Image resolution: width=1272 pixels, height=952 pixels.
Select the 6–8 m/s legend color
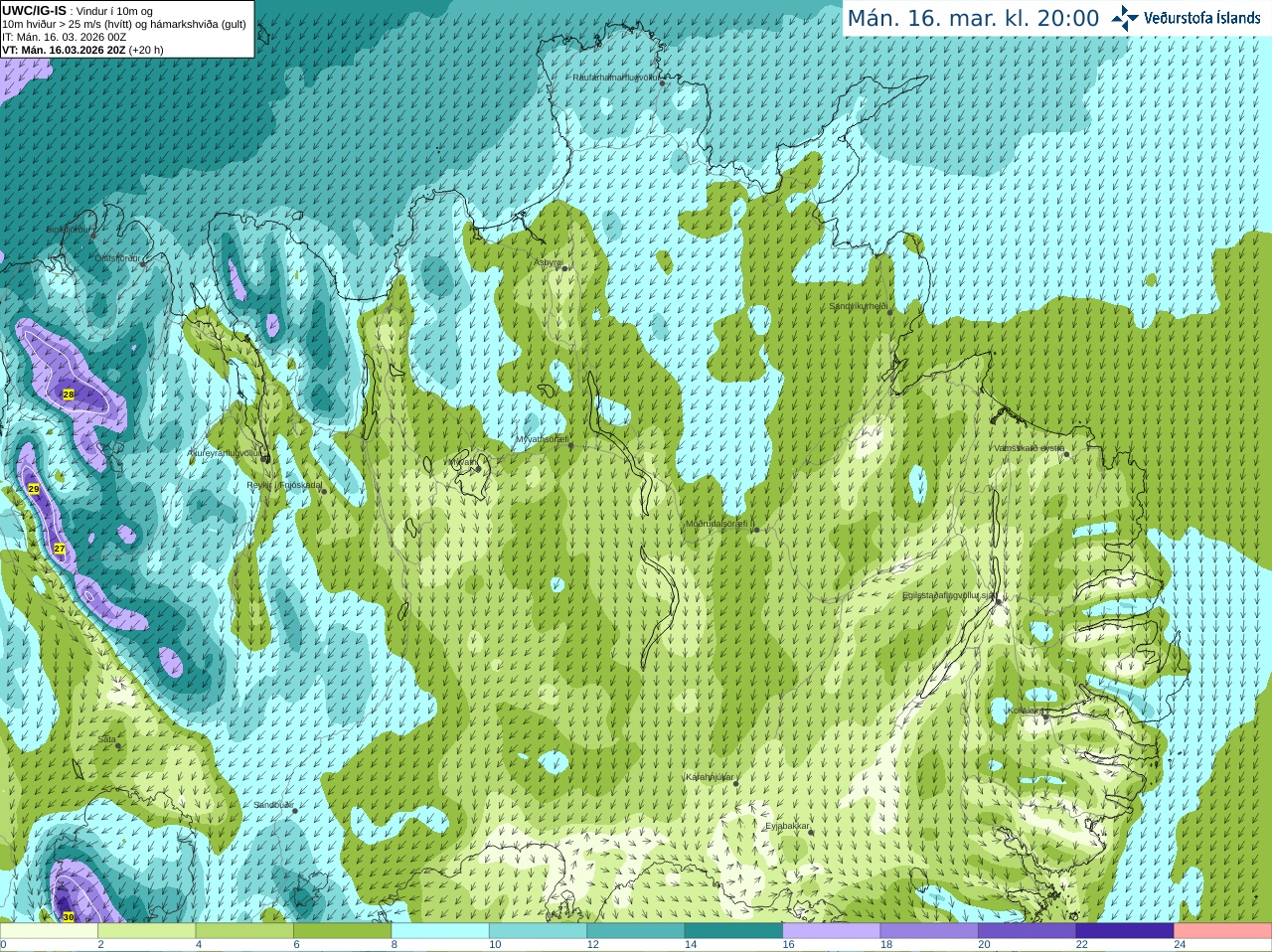coord(343,931)
